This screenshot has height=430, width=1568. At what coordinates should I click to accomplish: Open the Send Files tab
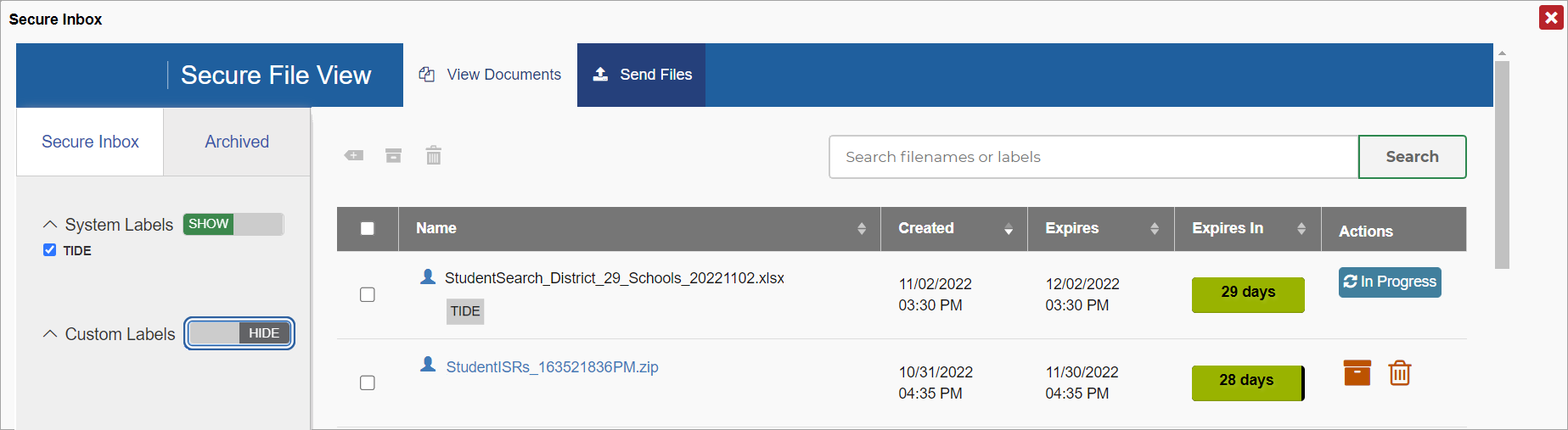coord(642,75)
